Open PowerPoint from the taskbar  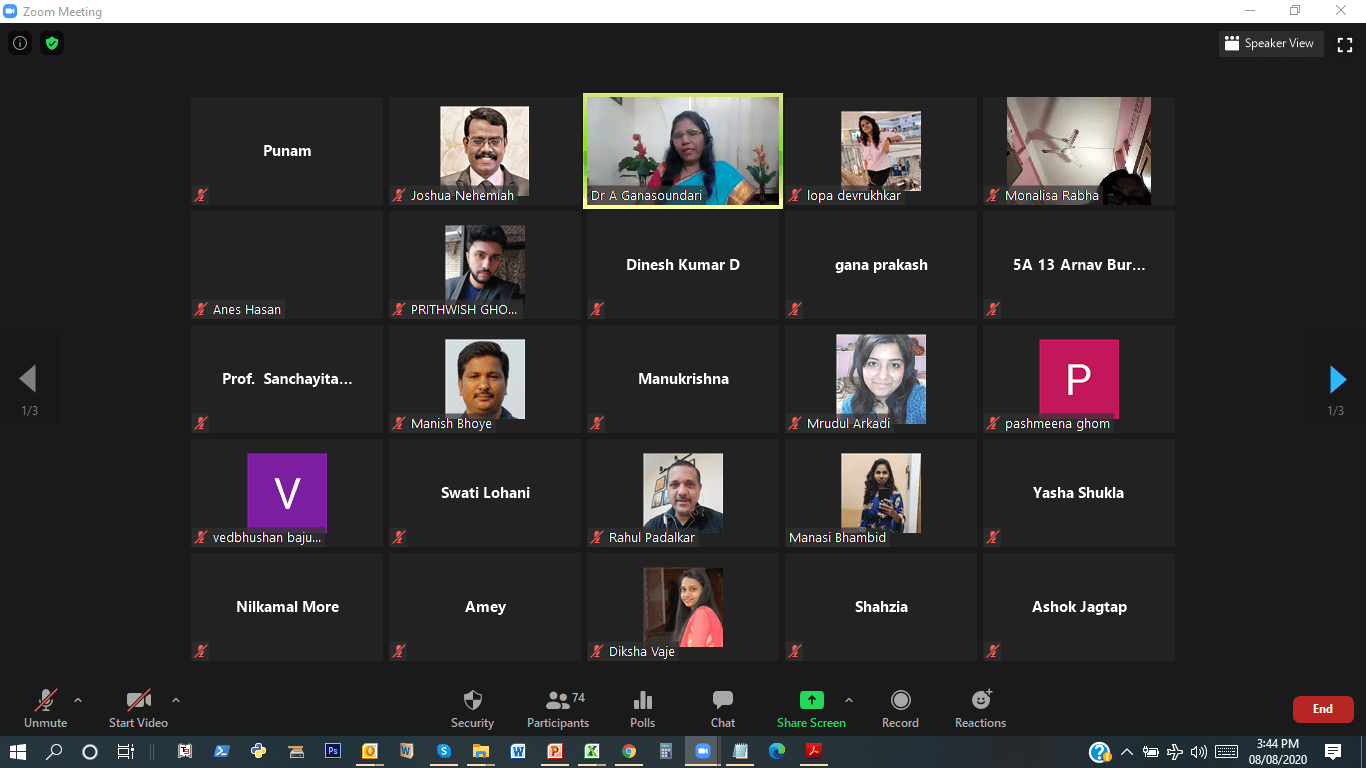[x=555, y=751]
